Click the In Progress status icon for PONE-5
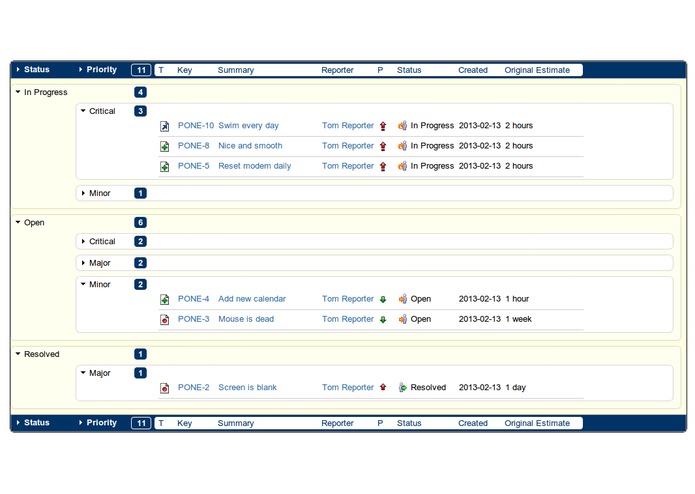 402,166
